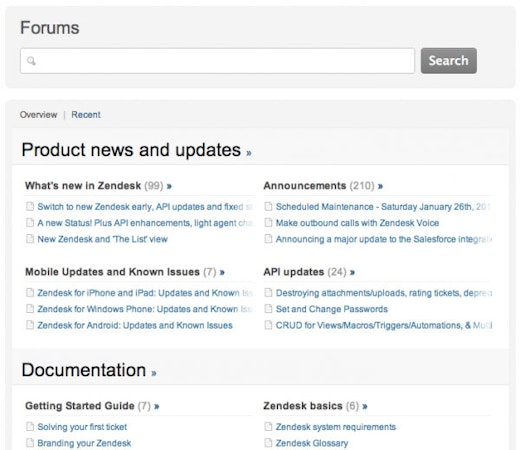
Task: Open 'Scheduled Maintenance - Saturday January 26th' link
Action: point(383,207)
